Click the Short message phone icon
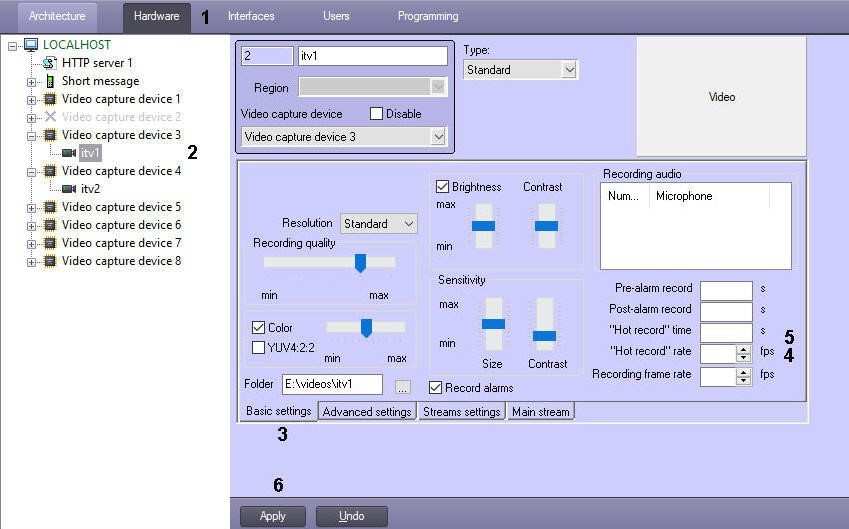Viewport: 849px width, 529px height. point(50,81)
